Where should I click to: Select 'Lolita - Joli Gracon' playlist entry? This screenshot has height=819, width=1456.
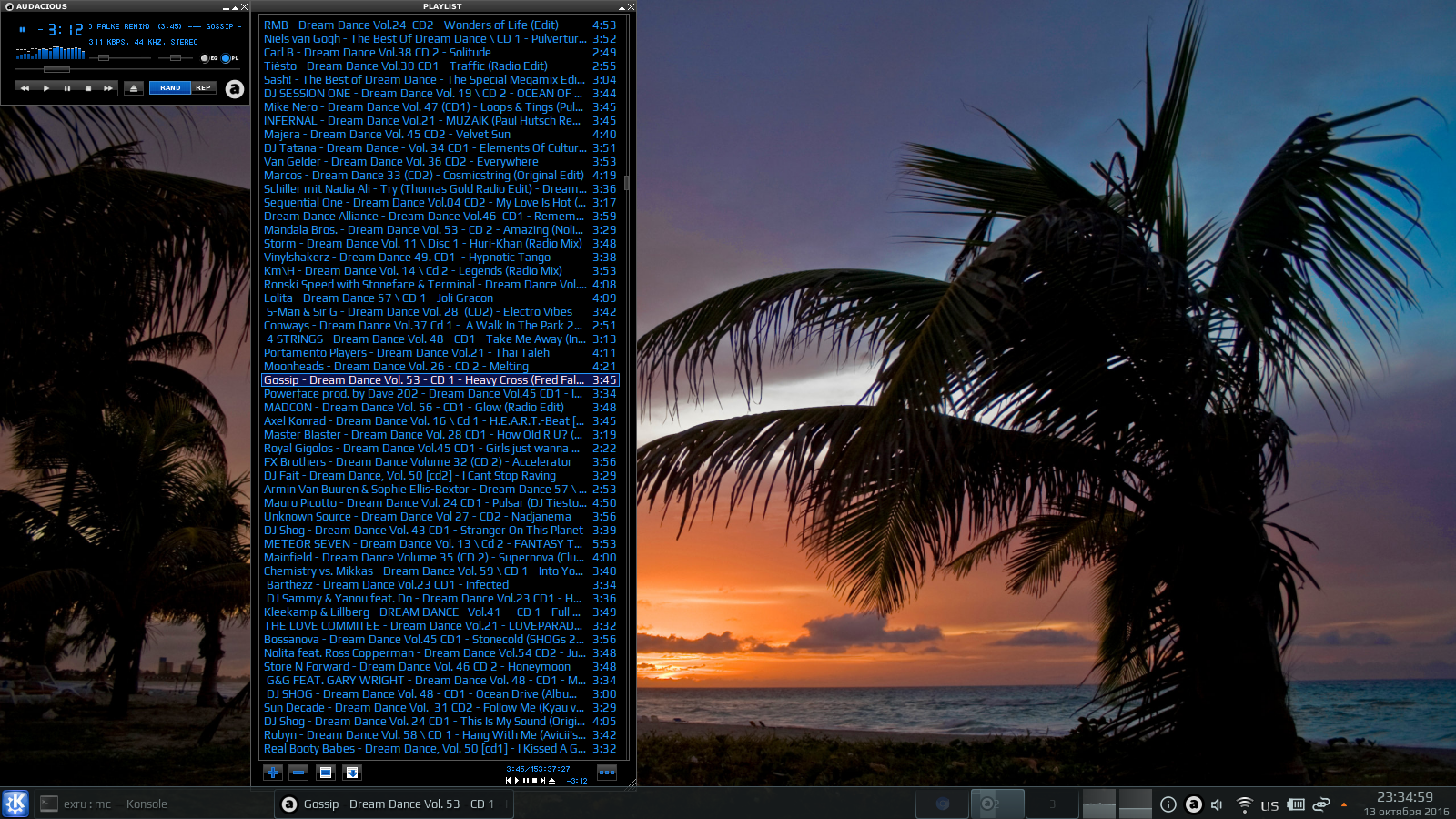[440, 298]
